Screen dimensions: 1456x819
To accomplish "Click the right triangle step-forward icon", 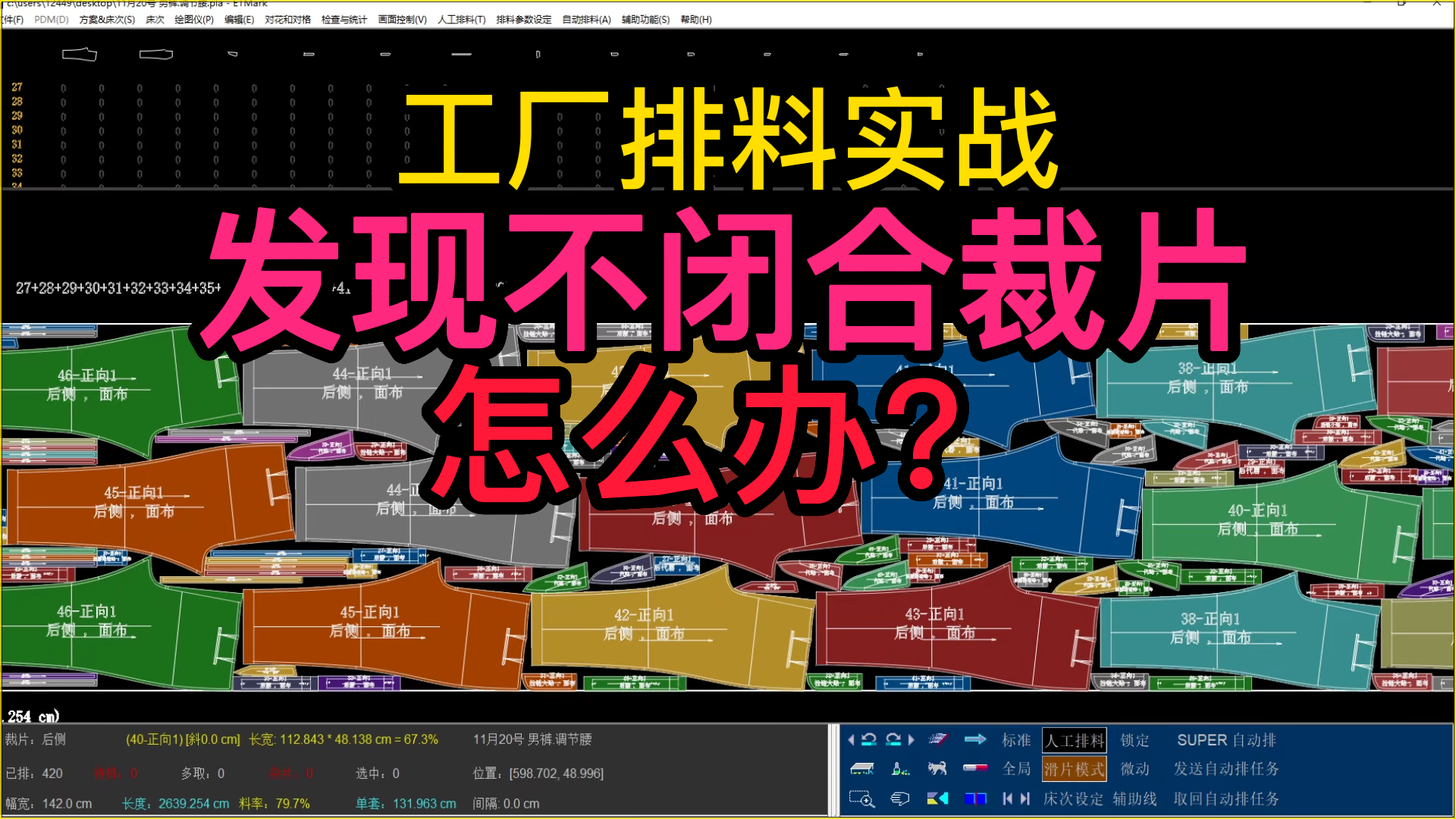I will coord(912,739).
